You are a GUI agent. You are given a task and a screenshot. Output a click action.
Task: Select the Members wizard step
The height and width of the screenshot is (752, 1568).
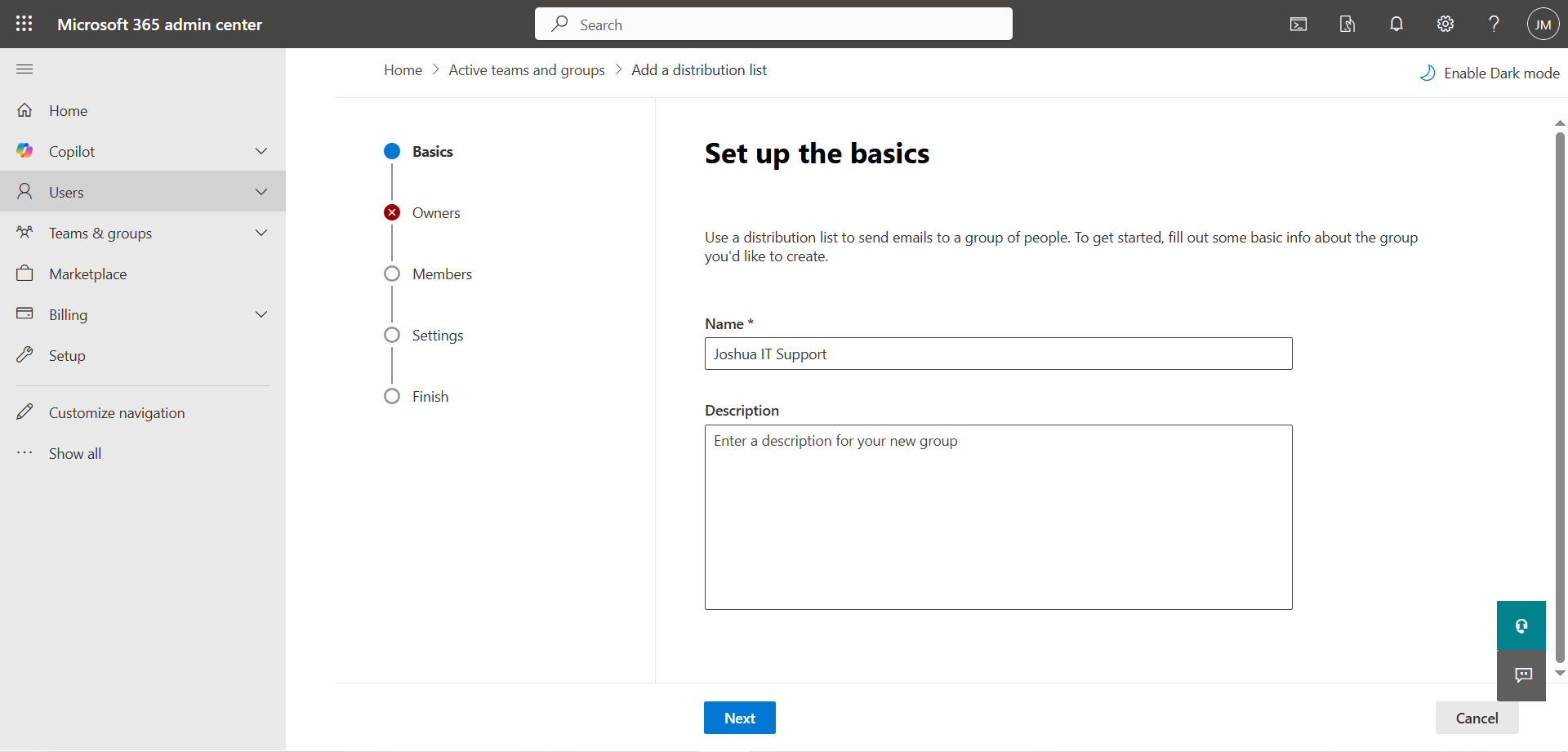[x=428, y=274]
